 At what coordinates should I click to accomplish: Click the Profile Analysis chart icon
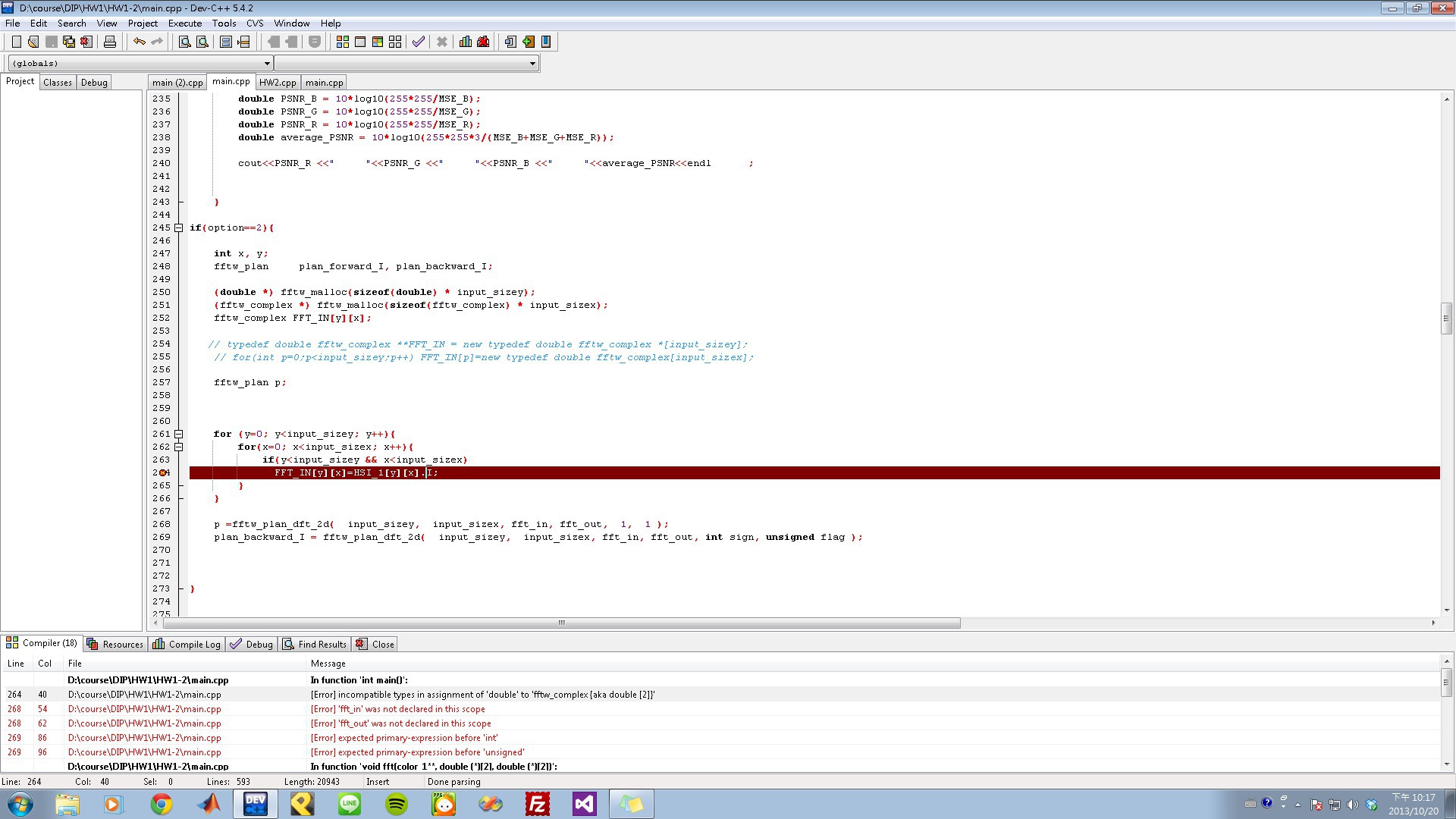pyautogui.click(x=465, y=42)
